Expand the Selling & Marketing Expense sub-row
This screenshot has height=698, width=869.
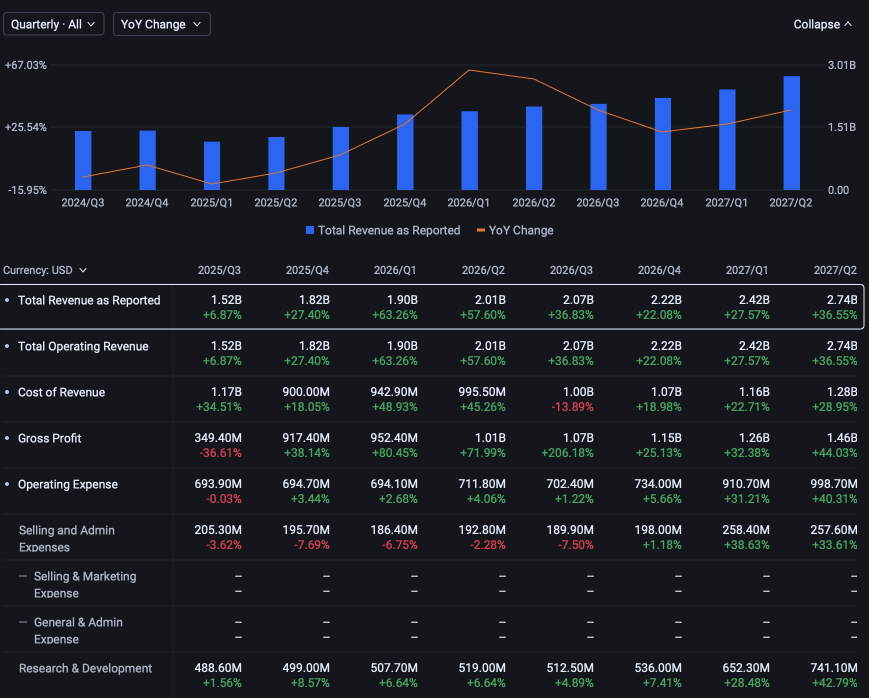pos(85,584)
